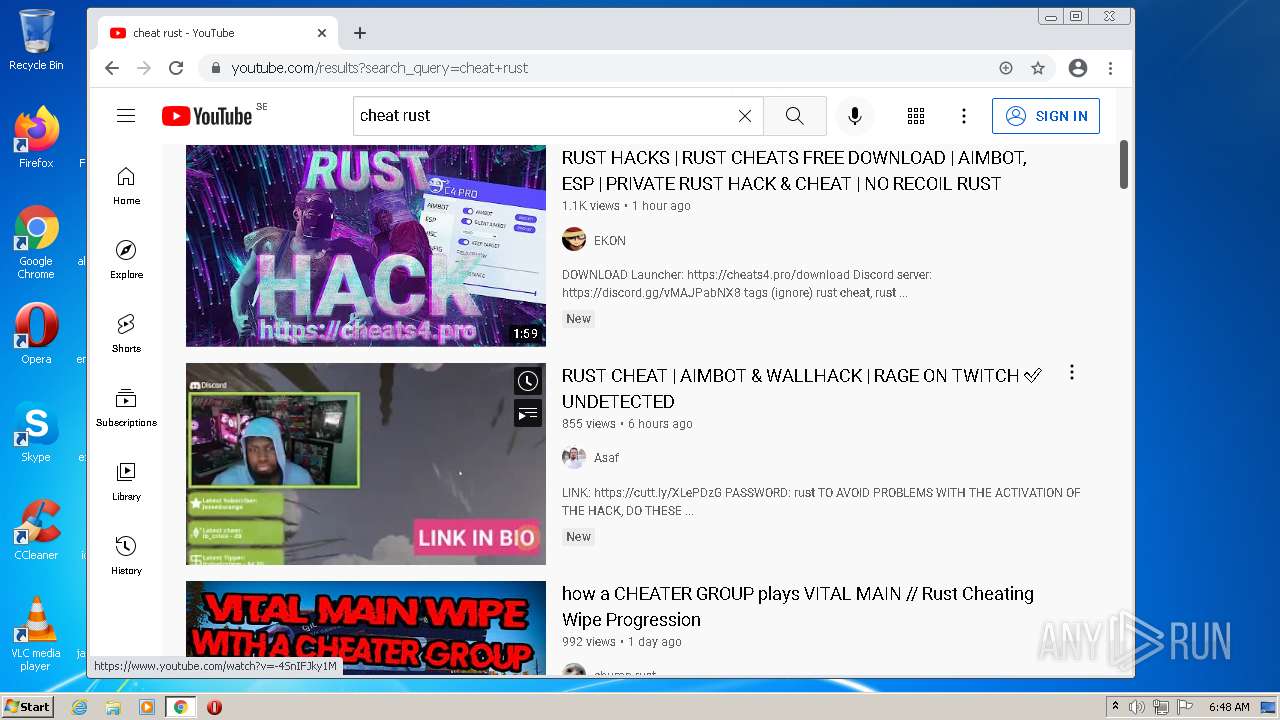Go back in Chrome
Image resolution: width=1280 pixels, height=720 pixels.
[x=112, y=68]
